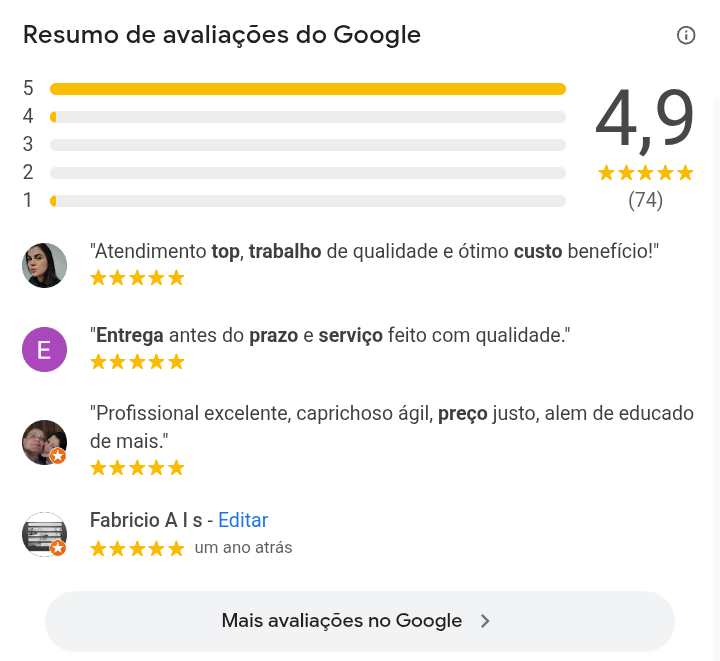Image resolution: width=720 pixels, height=661 pixels.
Task: Click the chevron arrow in Mais avaliações button
Action: (485, 621)
